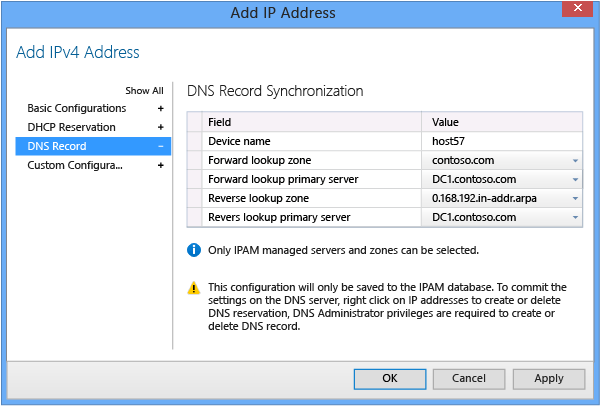Open Revers lookup primary server dropdown
This screenshot has width=601, height=406.
coord(575,217)
